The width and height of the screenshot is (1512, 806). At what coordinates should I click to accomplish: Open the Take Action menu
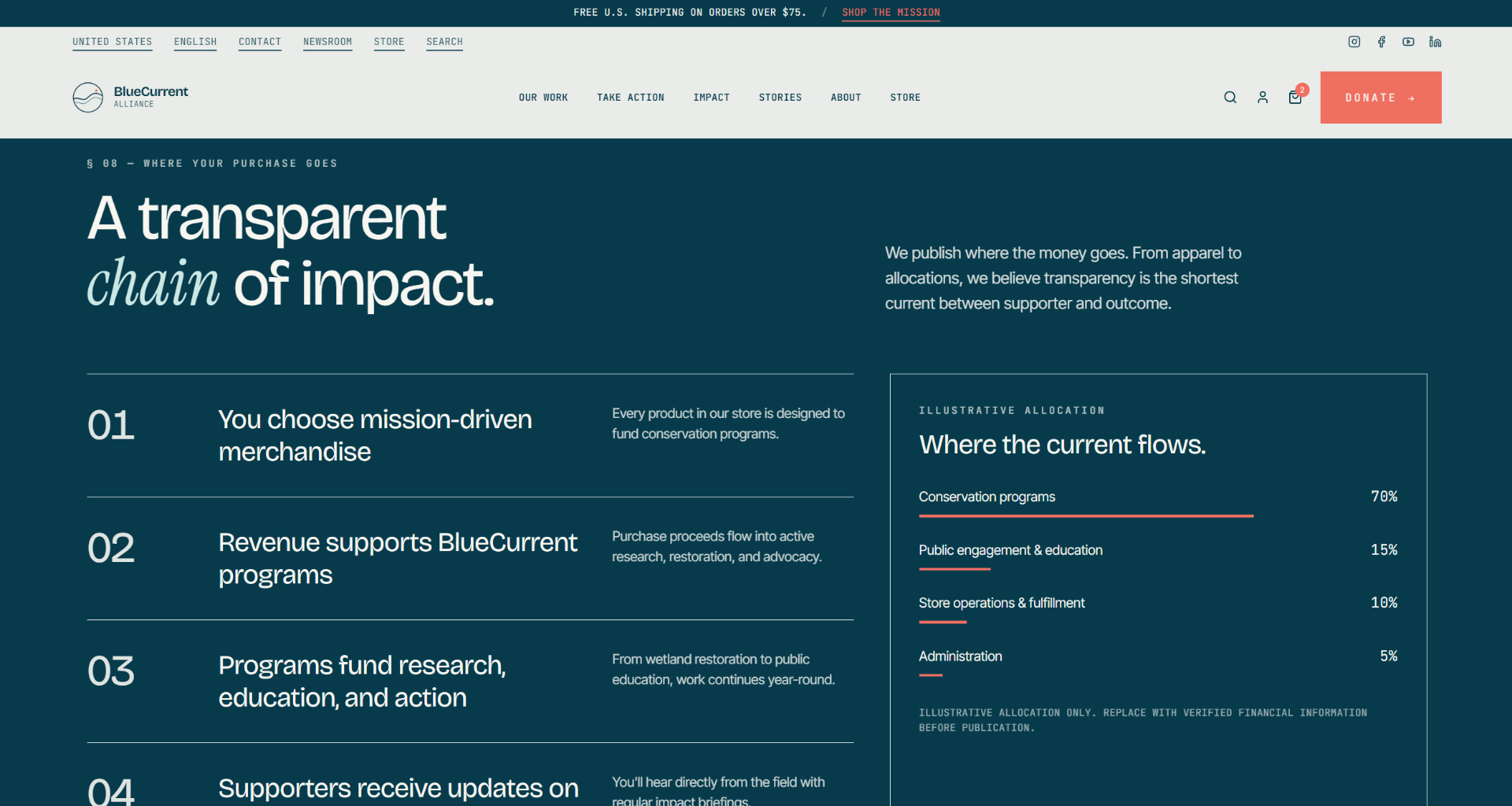(x=631, y=98)
